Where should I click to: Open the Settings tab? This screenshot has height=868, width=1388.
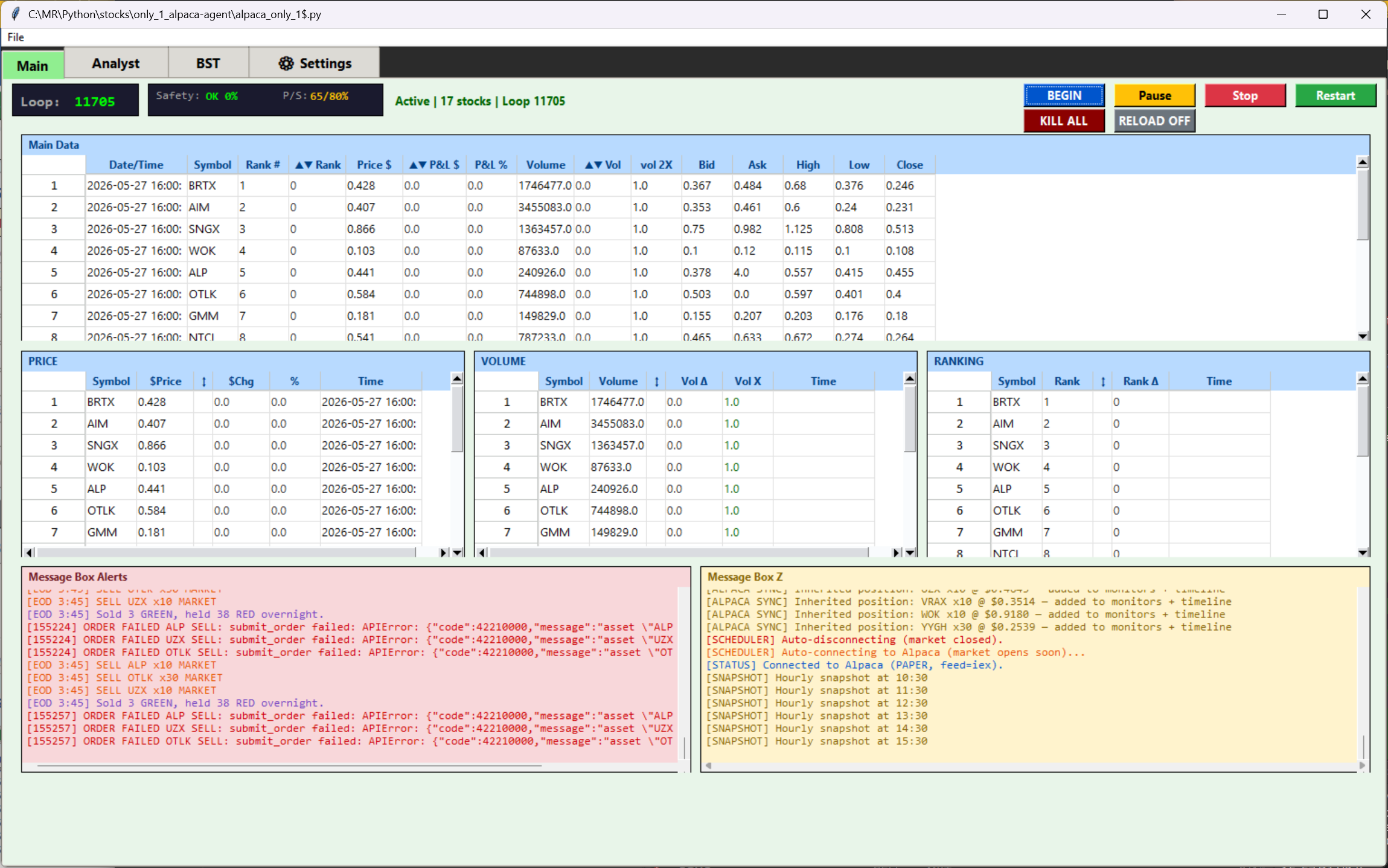point(315,63)
